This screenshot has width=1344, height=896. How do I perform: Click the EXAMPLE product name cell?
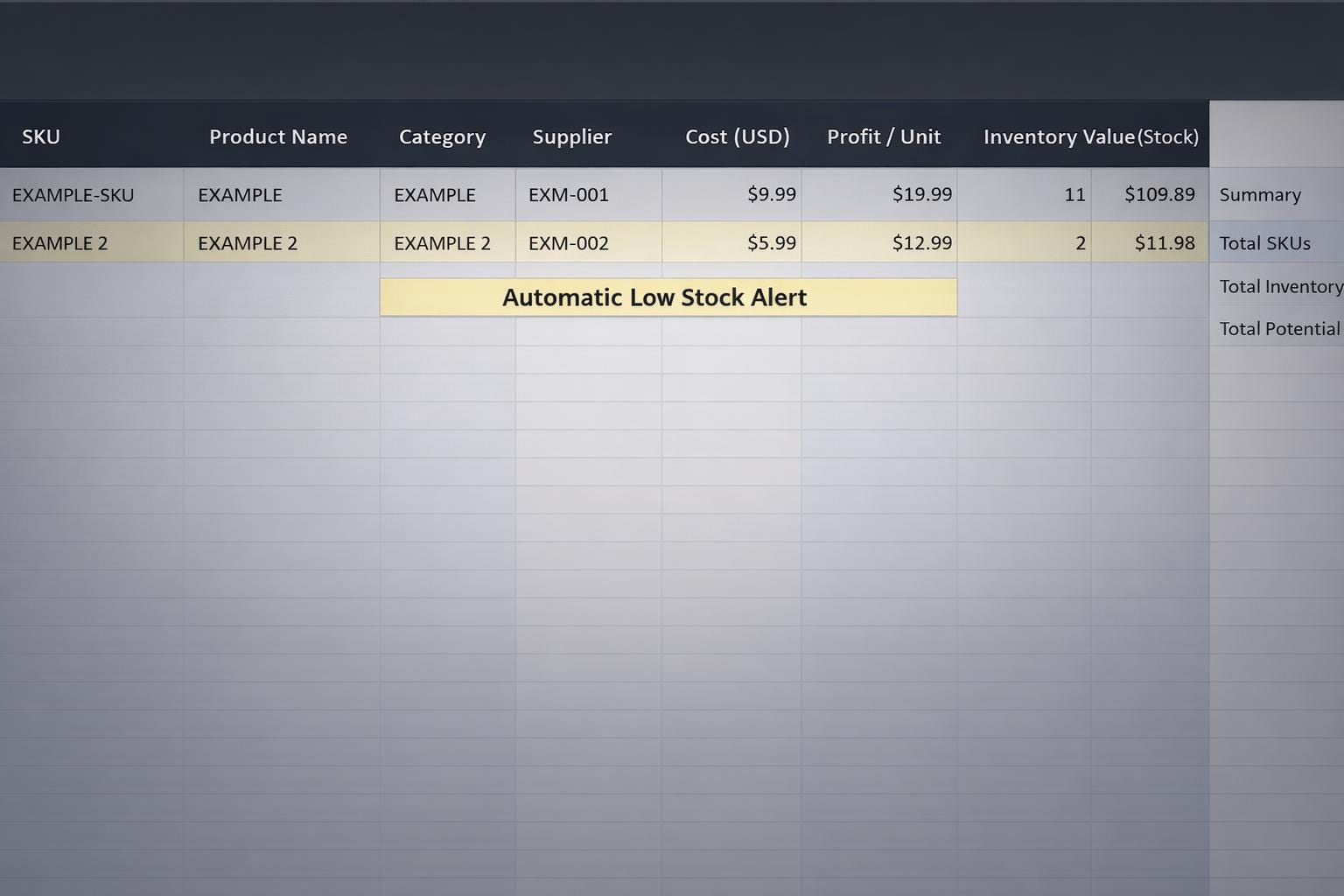[x=282, y=194]
